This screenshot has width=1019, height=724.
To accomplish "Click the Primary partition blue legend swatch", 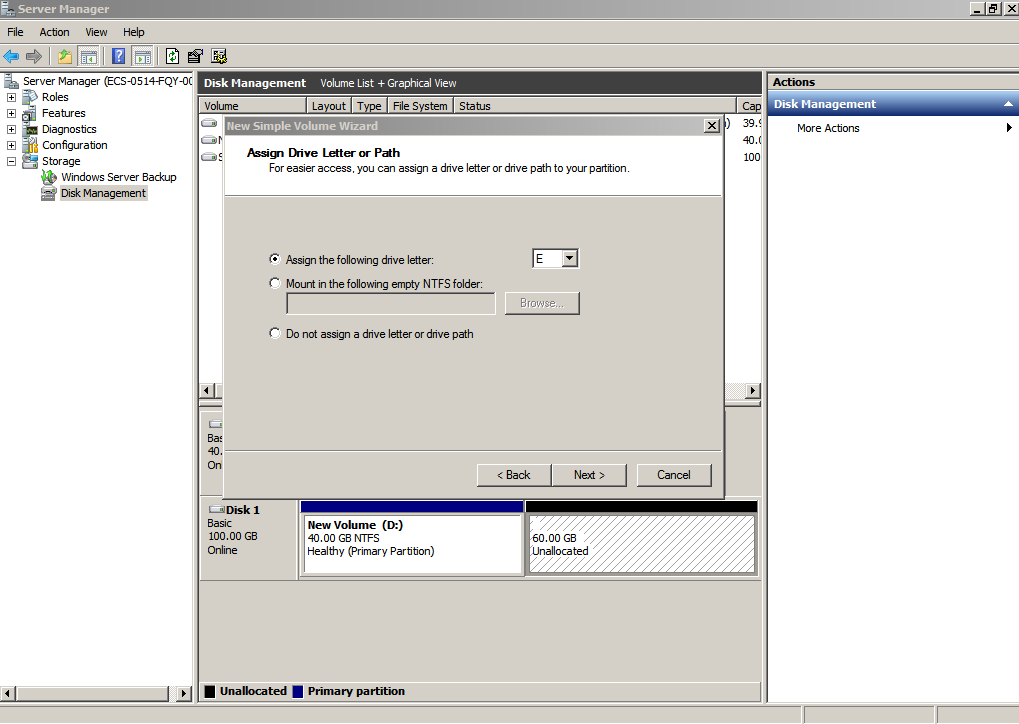I will point(298,692).
